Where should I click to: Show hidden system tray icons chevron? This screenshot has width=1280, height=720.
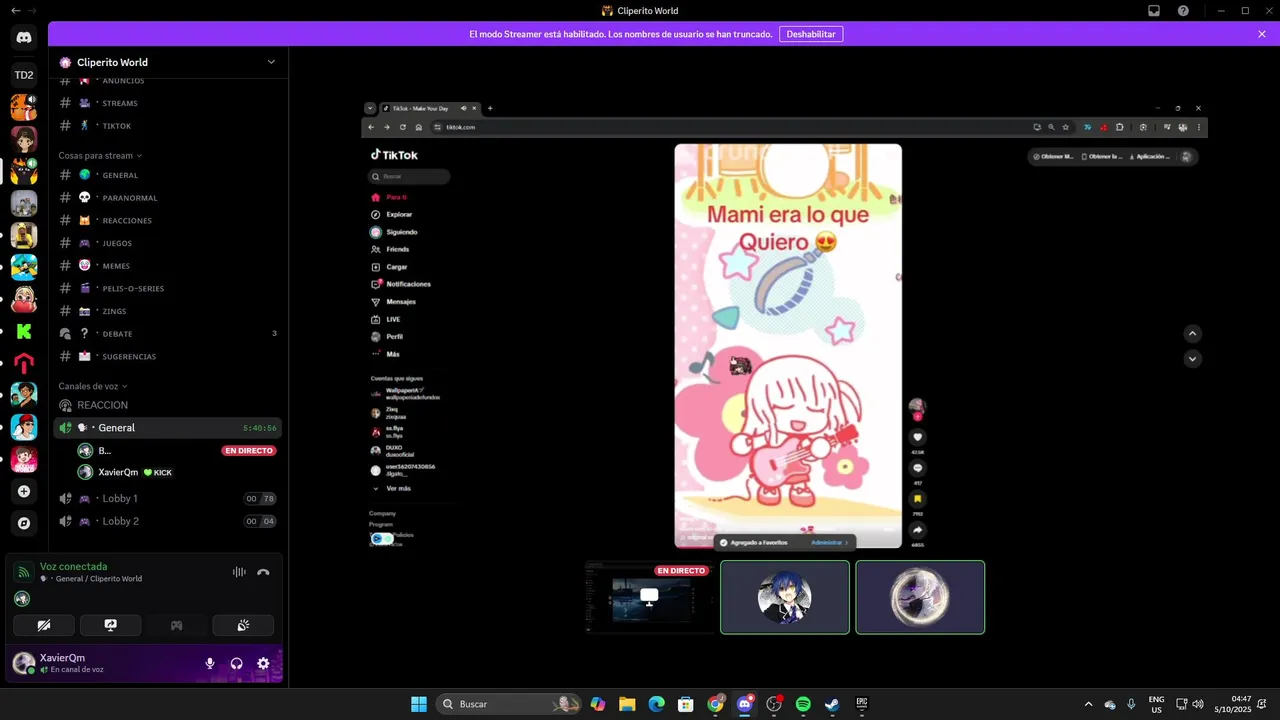(x=1088, y=704)
